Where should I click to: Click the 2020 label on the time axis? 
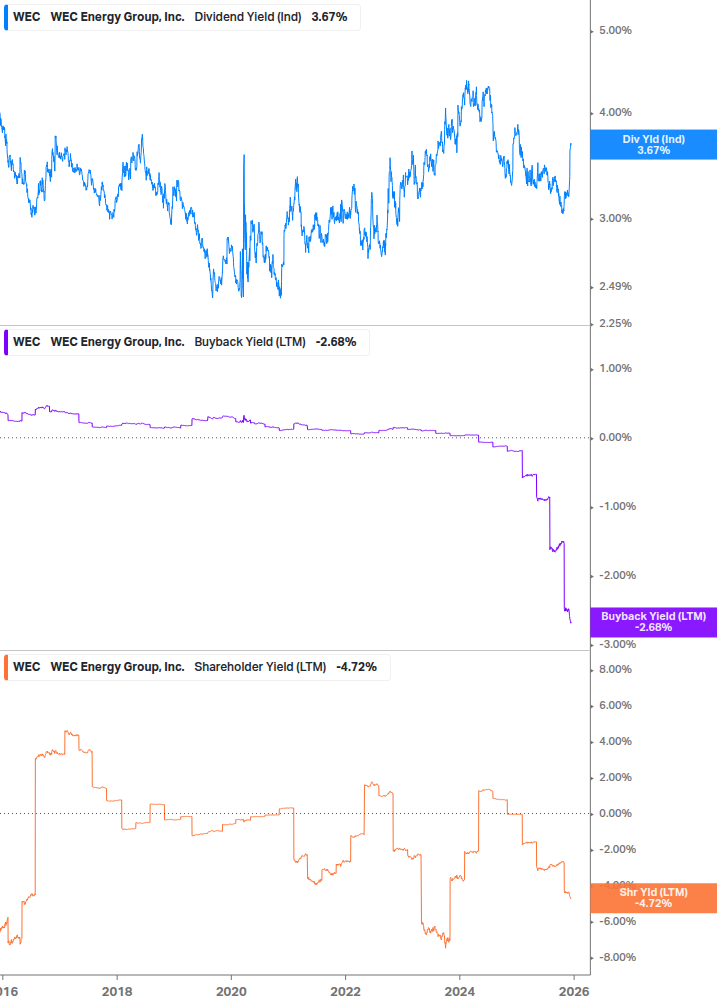click(x=231, y=992)
